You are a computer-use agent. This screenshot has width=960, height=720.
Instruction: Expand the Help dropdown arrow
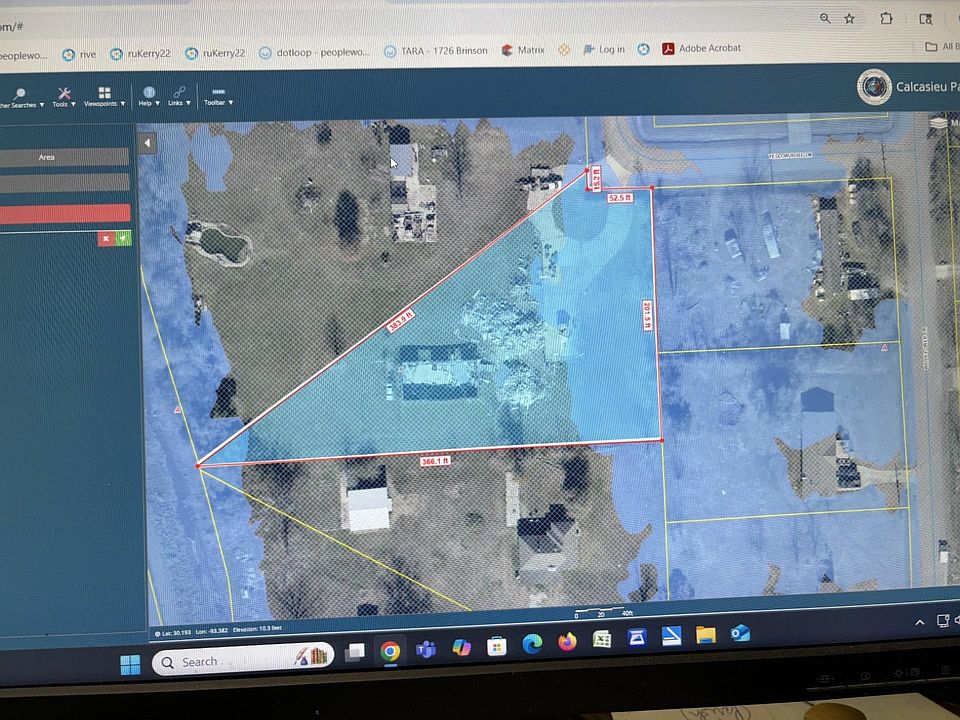point(157,103)
